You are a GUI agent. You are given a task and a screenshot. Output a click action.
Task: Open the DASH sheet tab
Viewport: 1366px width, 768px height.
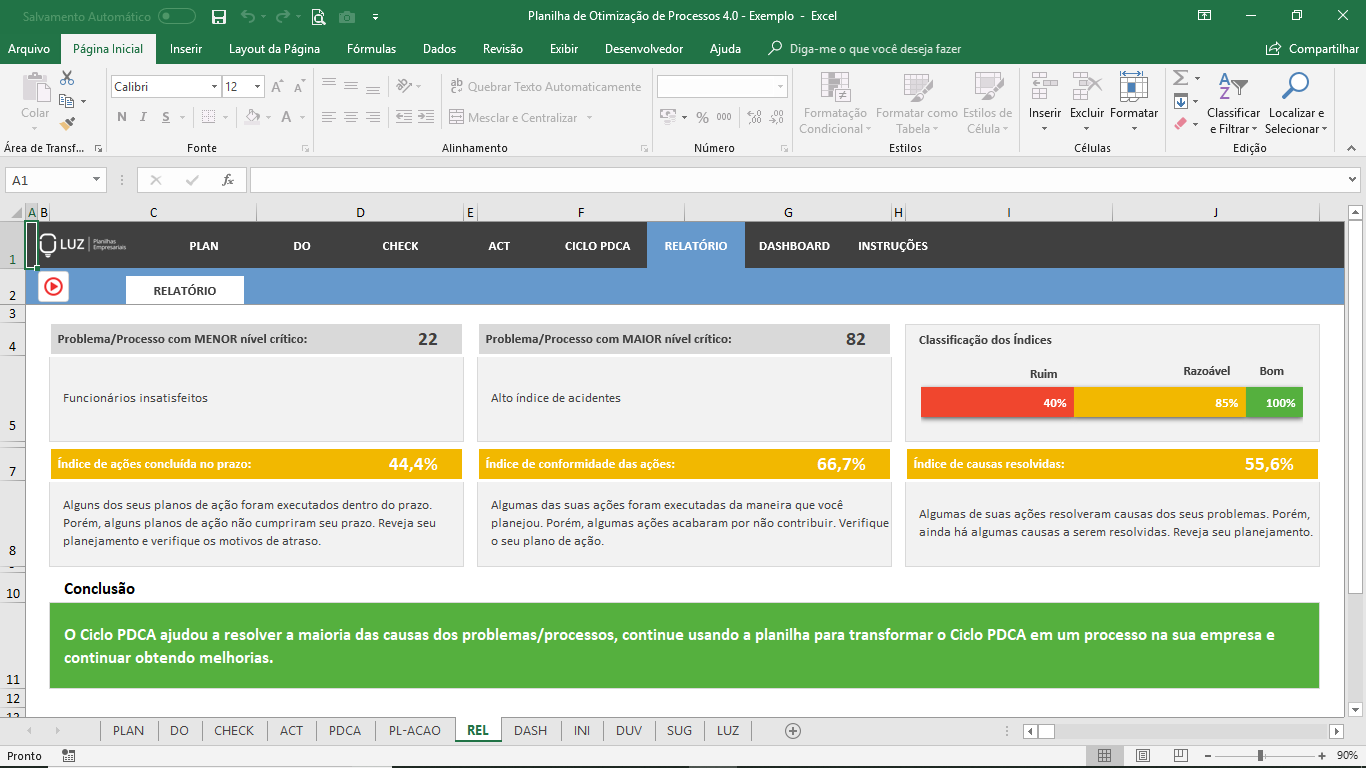pos(530,731)
